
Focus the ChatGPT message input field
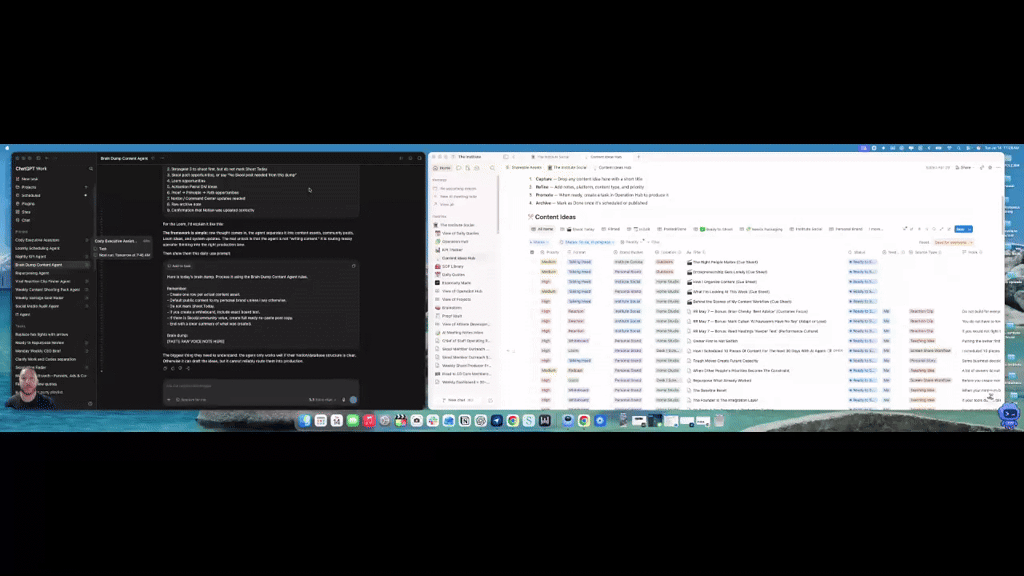point(261,386)
